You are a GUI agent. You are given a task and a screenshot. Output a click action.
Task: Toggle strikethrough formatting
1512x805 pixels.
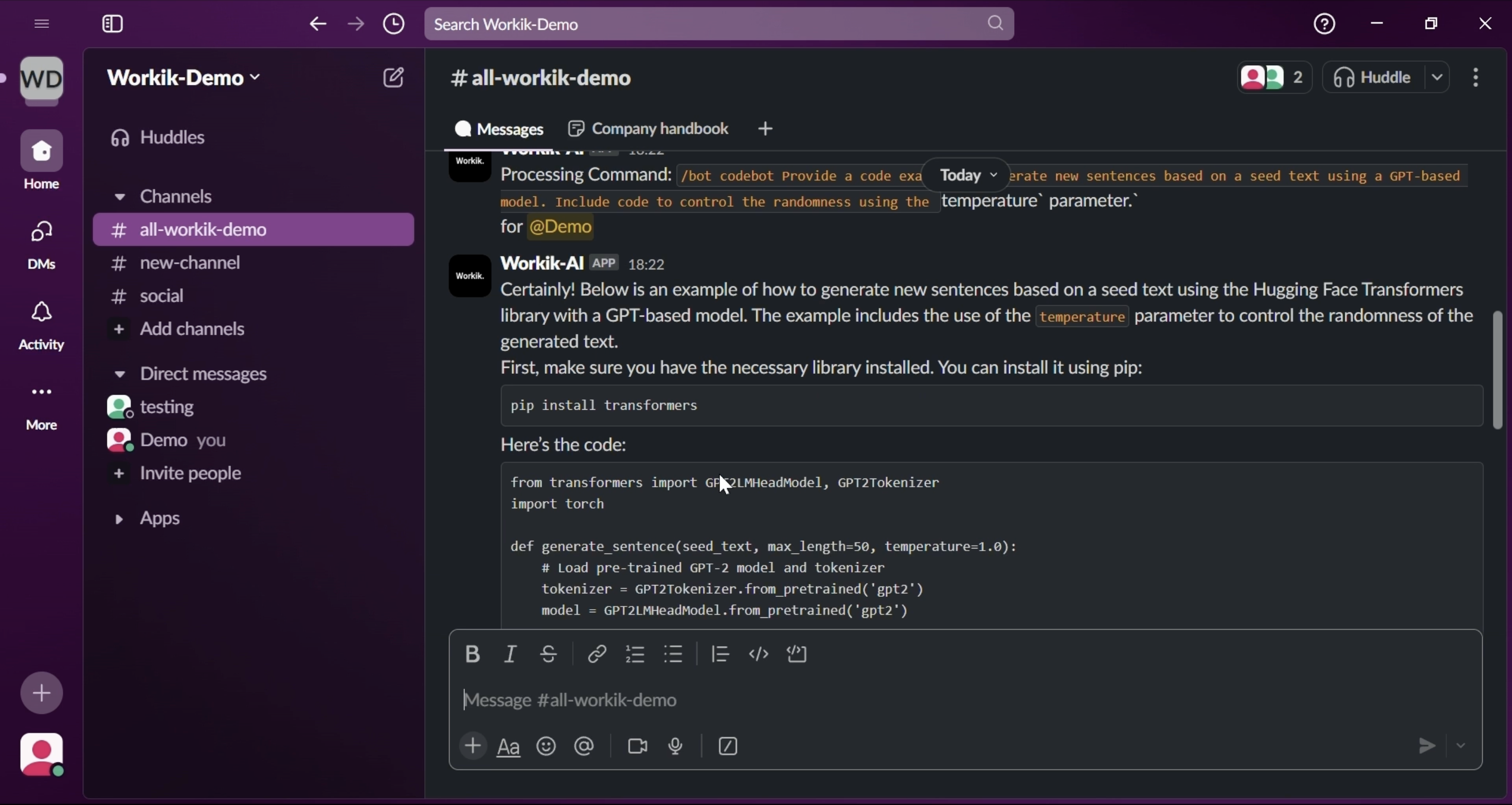click(x=548, y=654)
